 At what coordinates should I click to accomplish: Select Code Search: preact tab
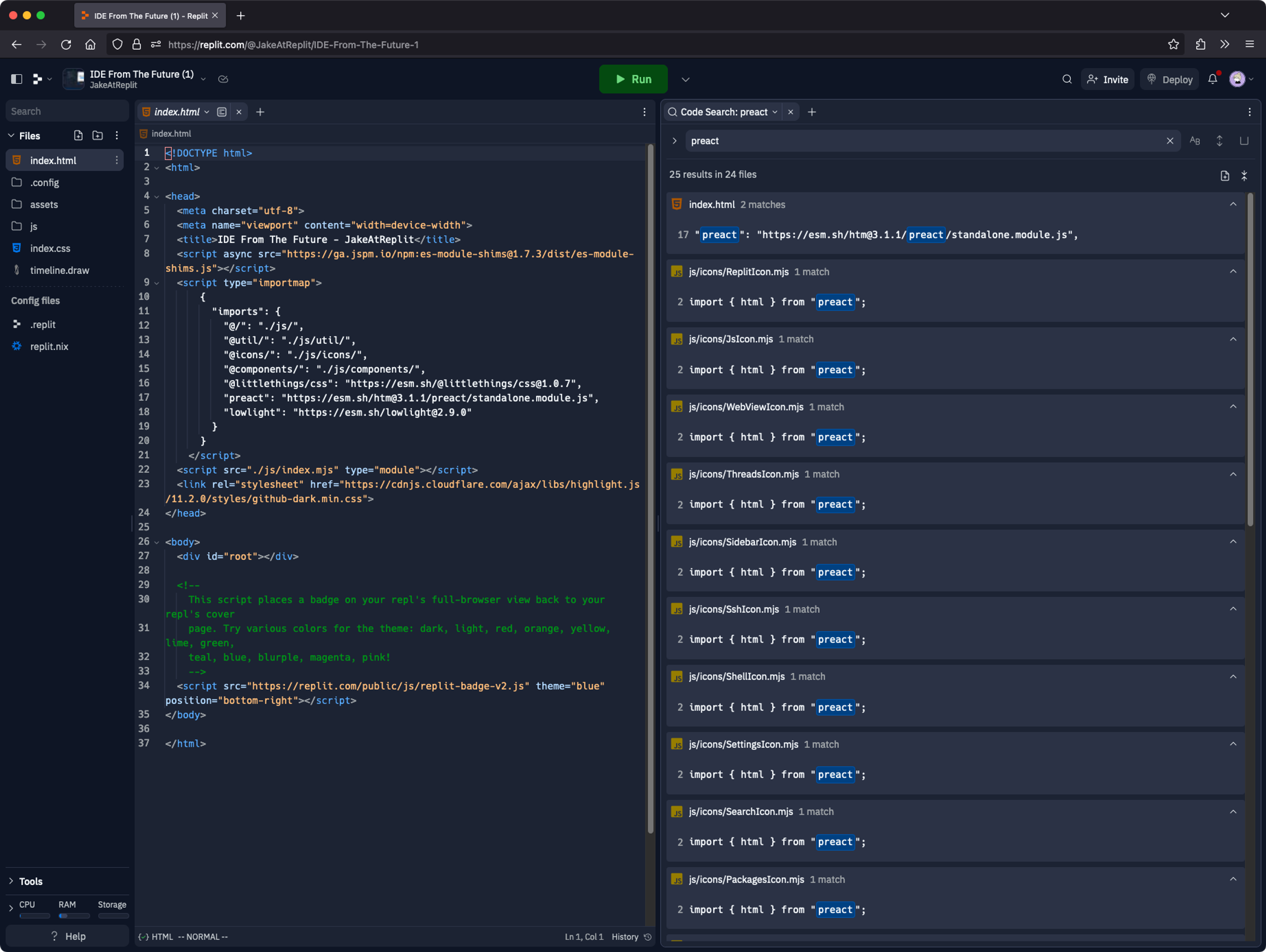pyautogui.click(x=723, y=112)
